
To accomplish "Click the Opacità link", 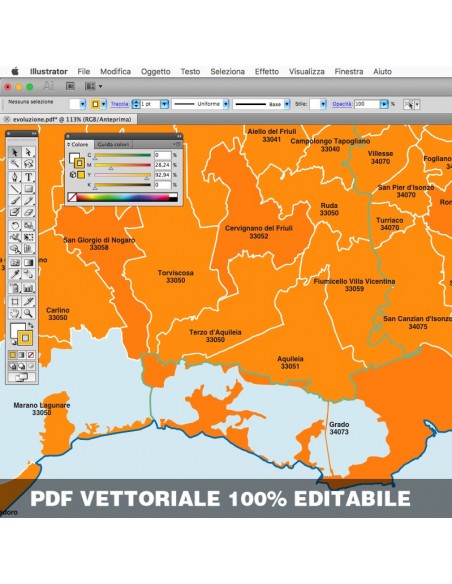I will tap(342, 104).
